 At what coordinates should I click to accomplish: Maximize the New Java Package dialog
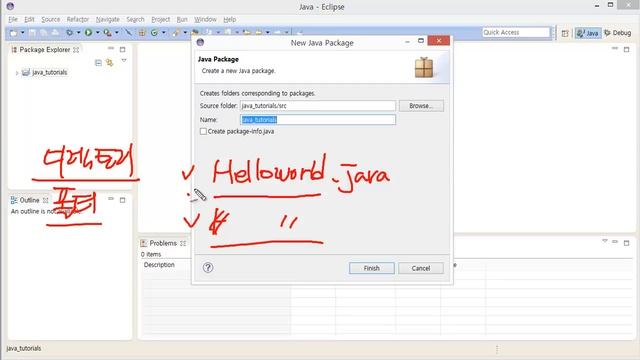[x=421, y=40]
